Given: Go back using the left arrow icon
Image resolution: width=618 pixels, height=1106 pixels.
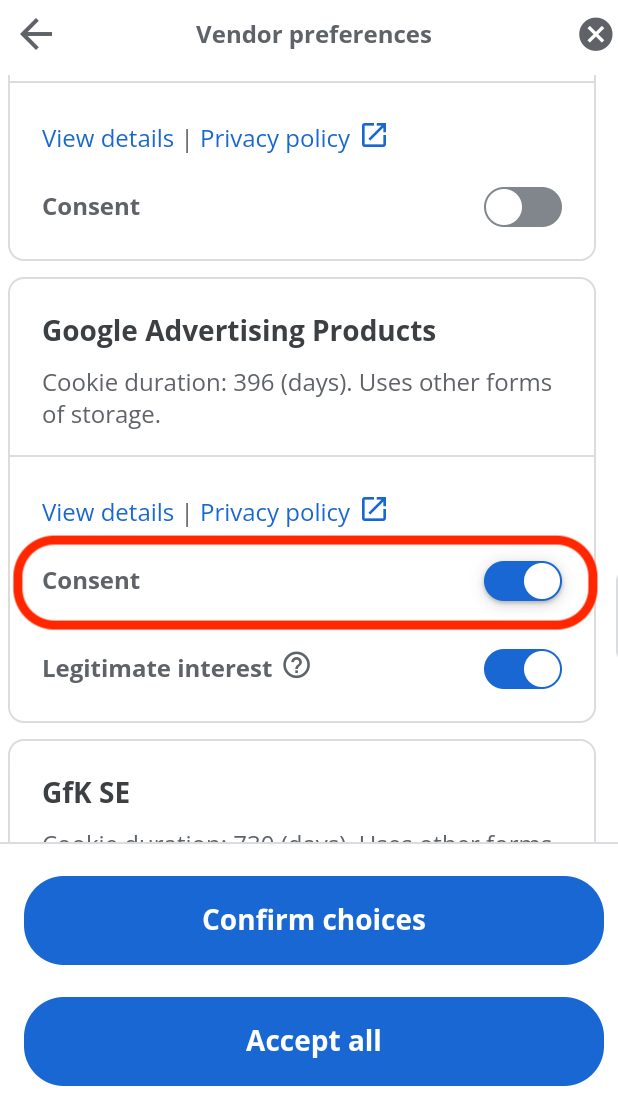Looking at the screenshot, I should (x=36, y=34).
